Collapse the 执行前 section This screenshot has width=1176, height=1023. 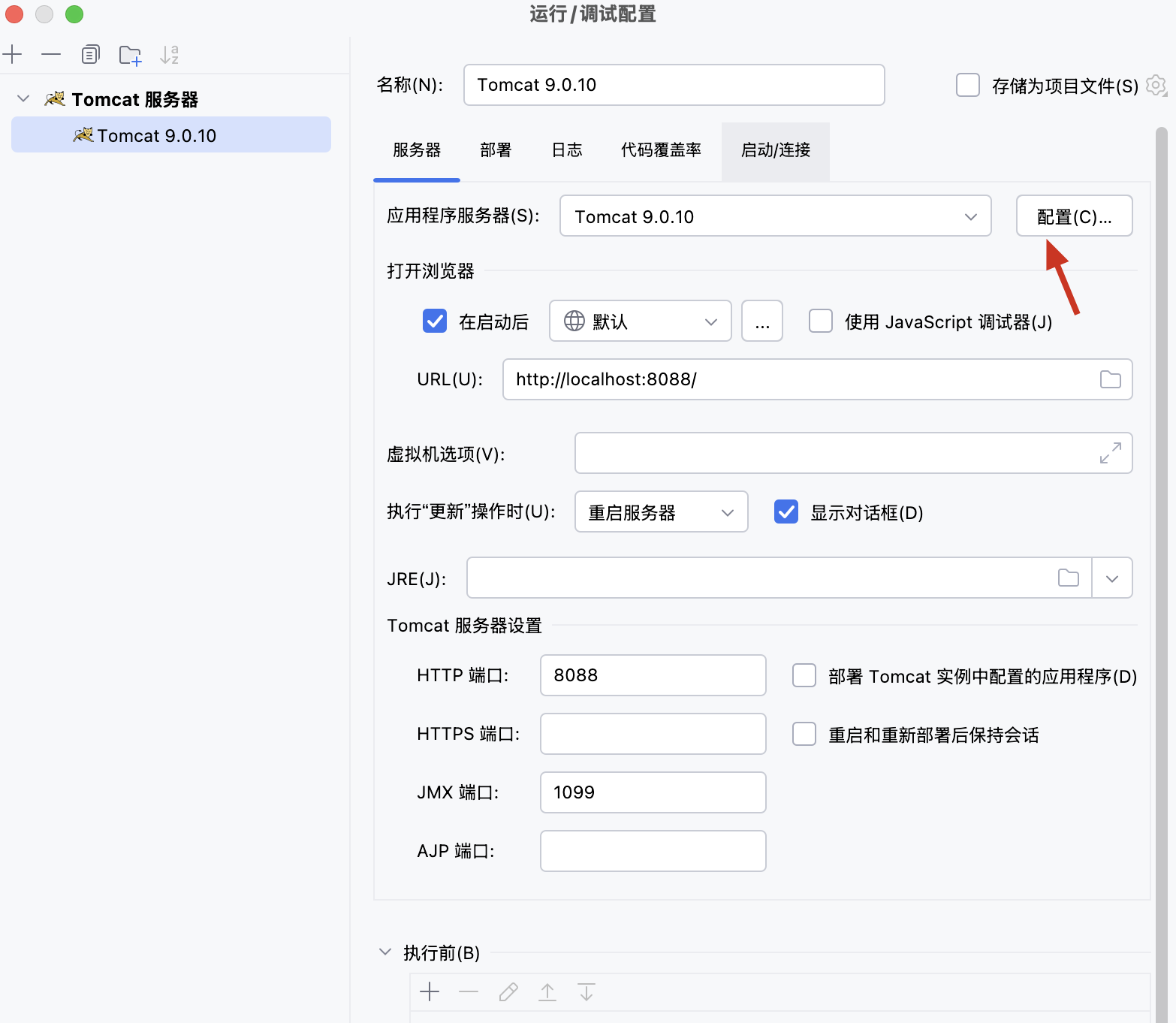[385, 952]
